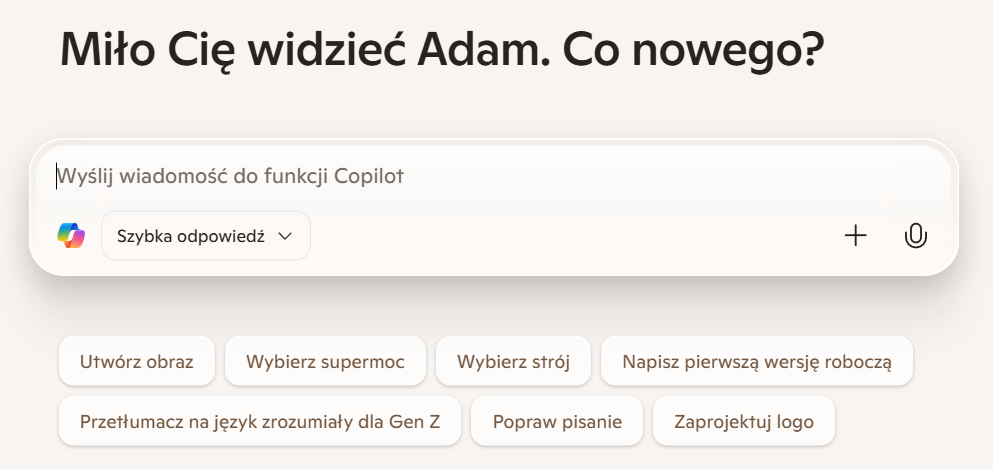993x469 pixels.
Task: Click the chevron beside Szybka odpowiedź
Action: point(285,236)
